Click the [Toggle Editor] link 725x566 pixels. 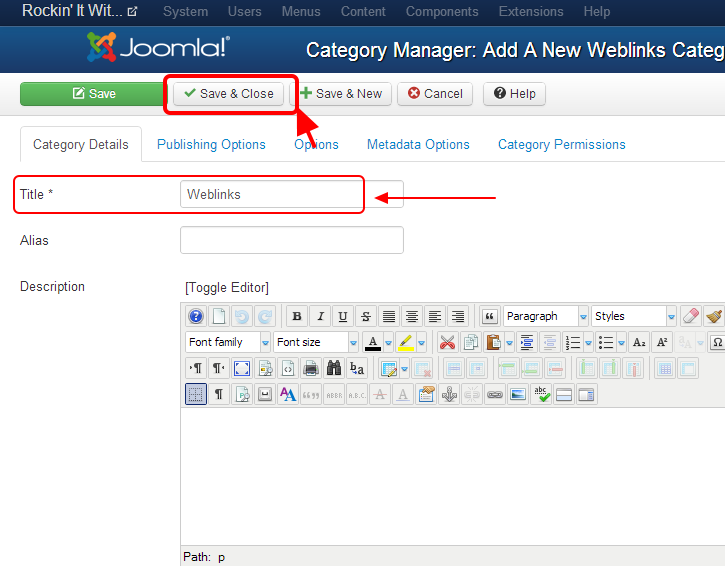coord(227,287)
